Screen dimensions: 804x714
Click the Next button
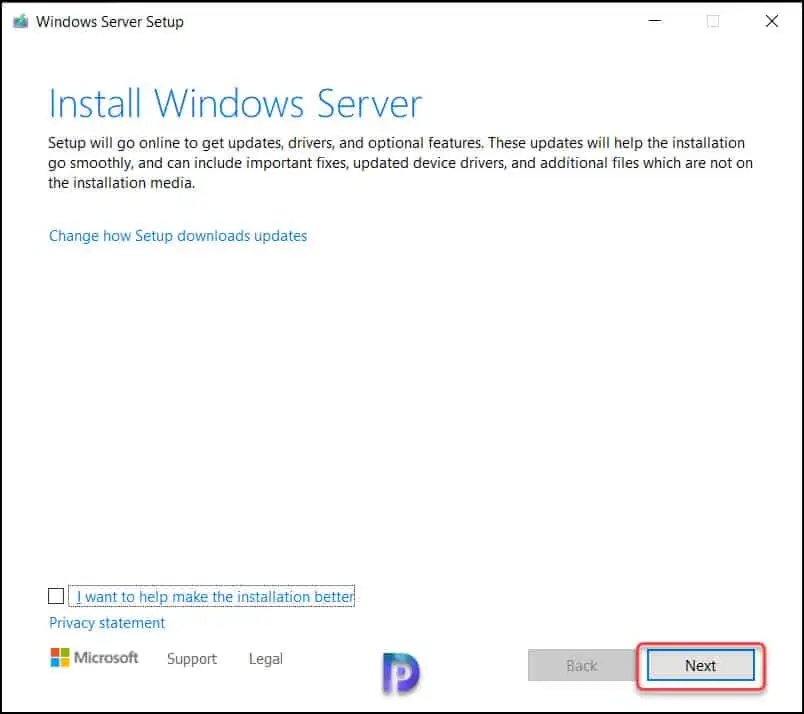700,665
